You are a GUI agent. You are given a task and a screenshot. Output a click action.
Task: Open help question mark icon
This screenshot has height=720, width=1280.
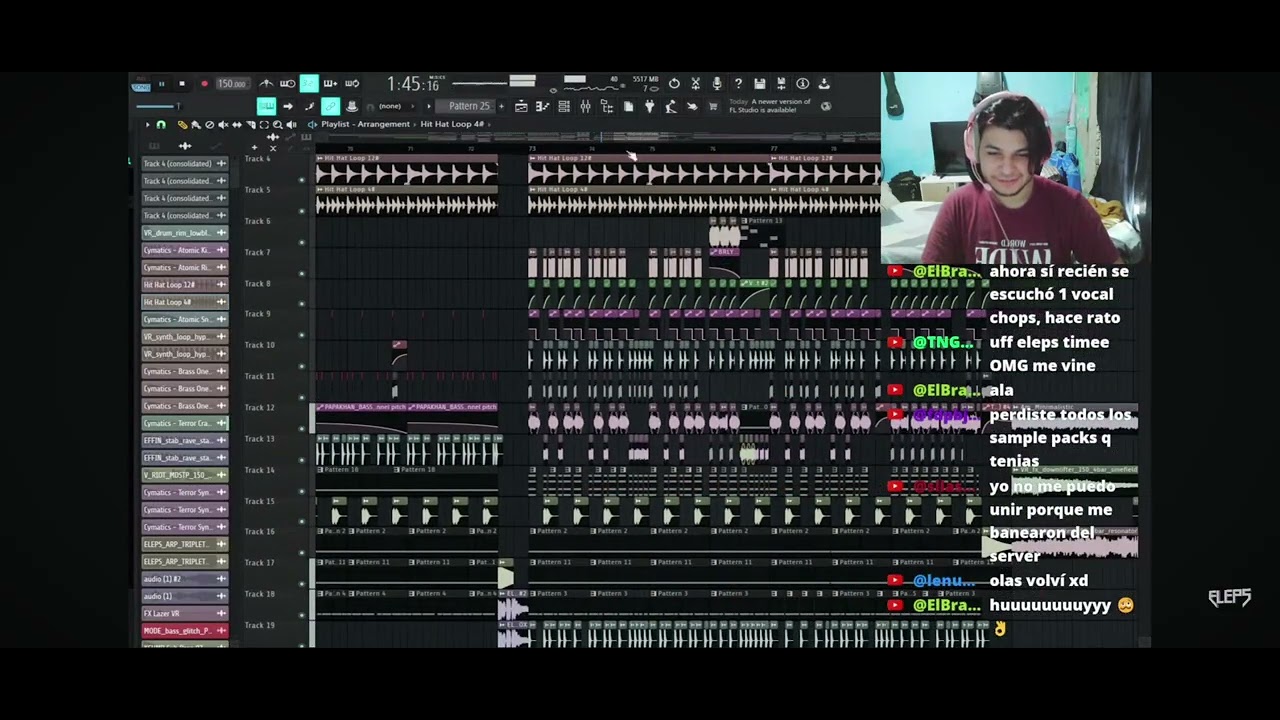coord(739,84)
